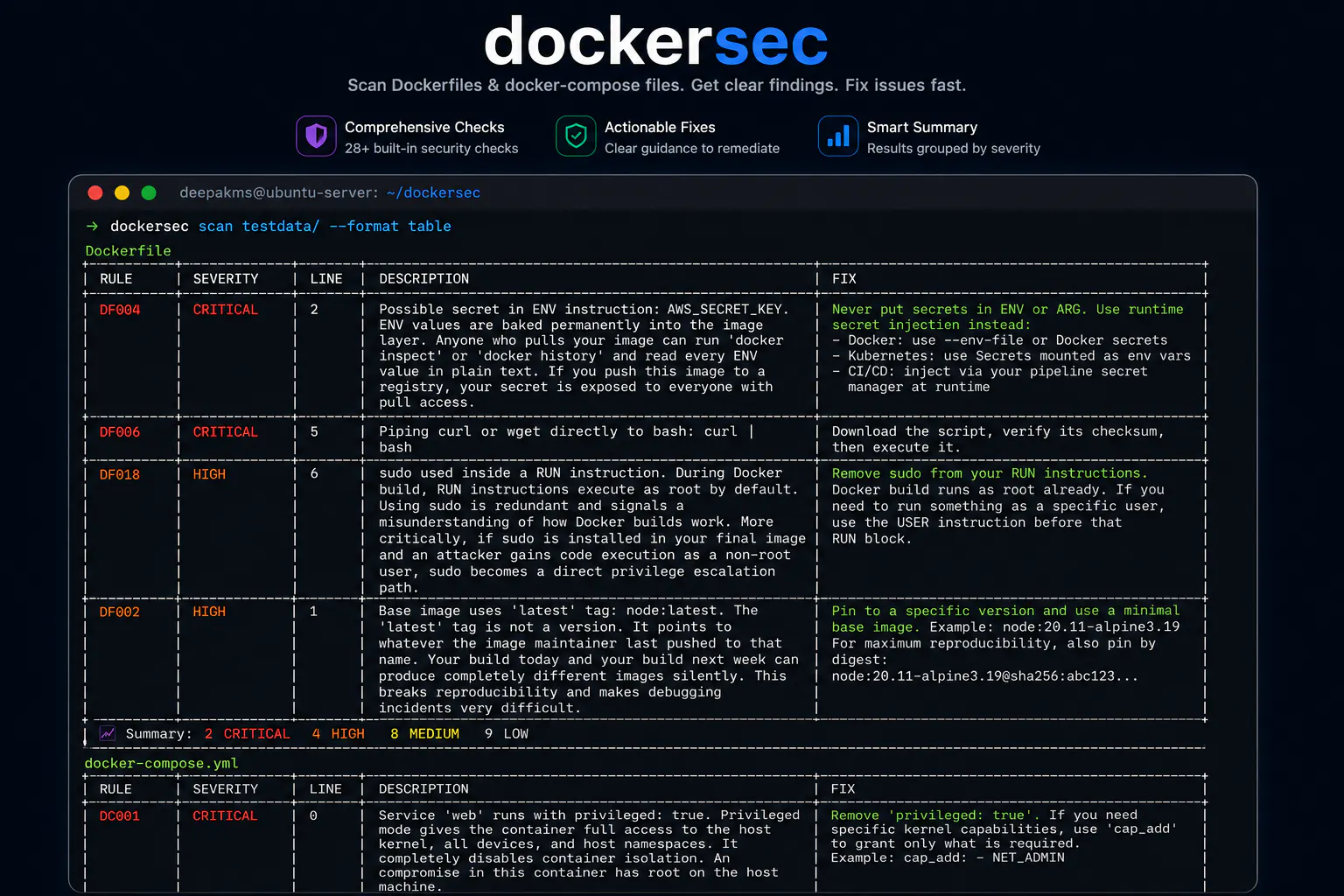Click rule ID 'DF018'
Screen dimensions: 1344x896
click(x=120, y=474)
